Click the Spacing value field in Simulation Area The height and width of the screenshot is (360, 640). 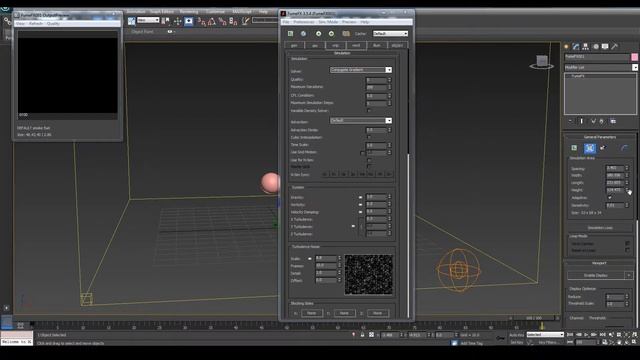[x=615, y=168]
